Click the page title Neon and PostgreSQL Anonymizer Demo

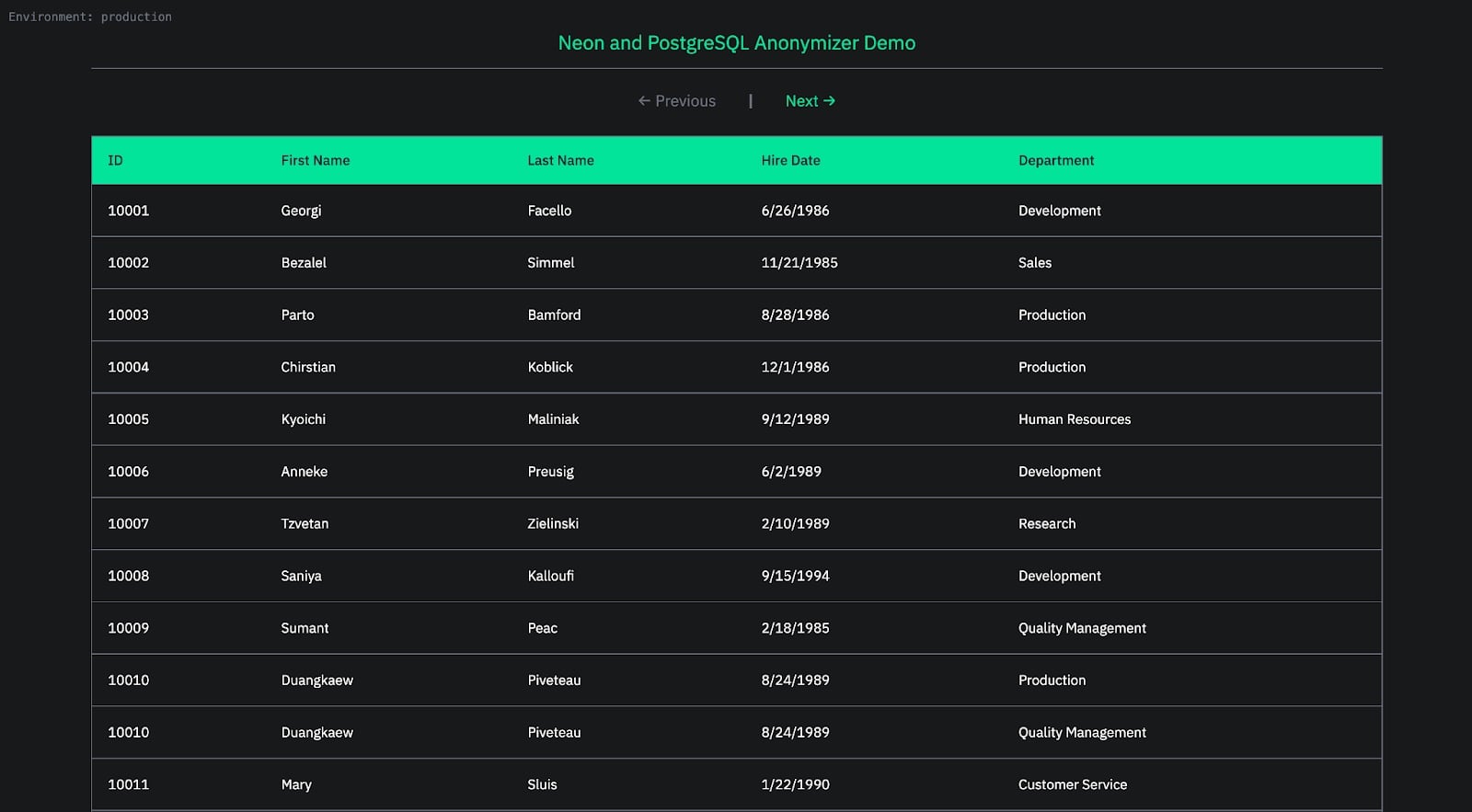click(736, 43)
